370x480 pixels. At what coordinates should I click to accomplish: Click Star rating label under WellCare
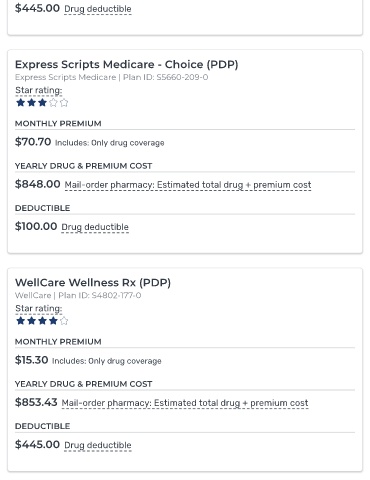(39, 309)
